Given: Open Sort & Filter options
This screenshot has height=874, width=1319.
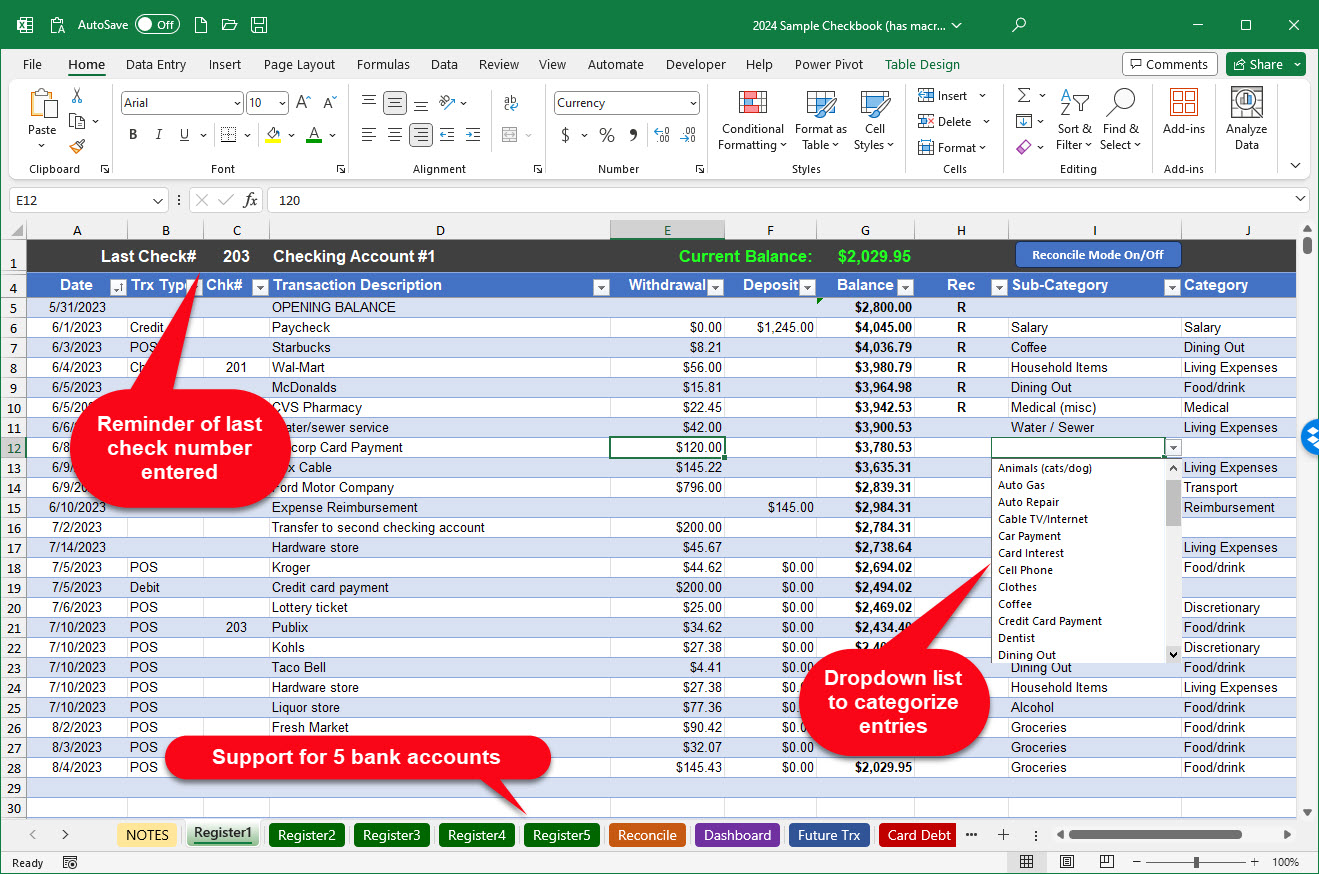Looking at the screenshot, I should 1073,120.
